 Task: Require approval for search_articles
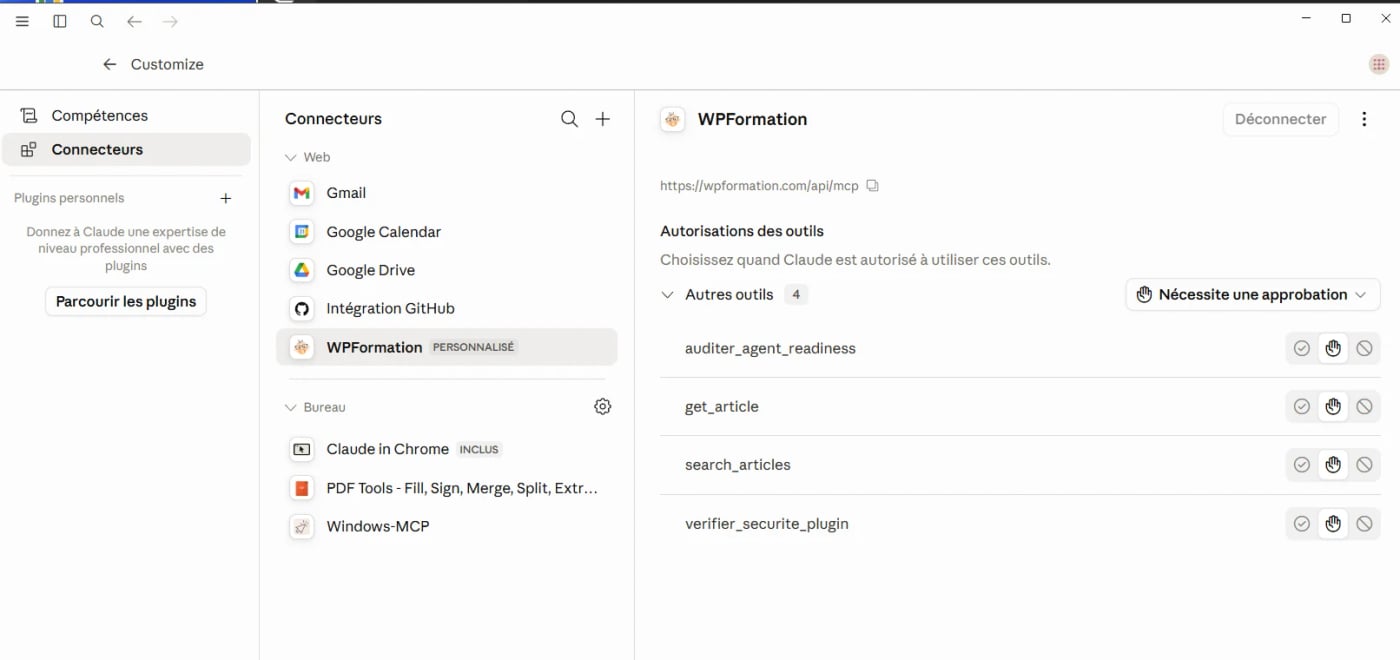[1333, 465]
